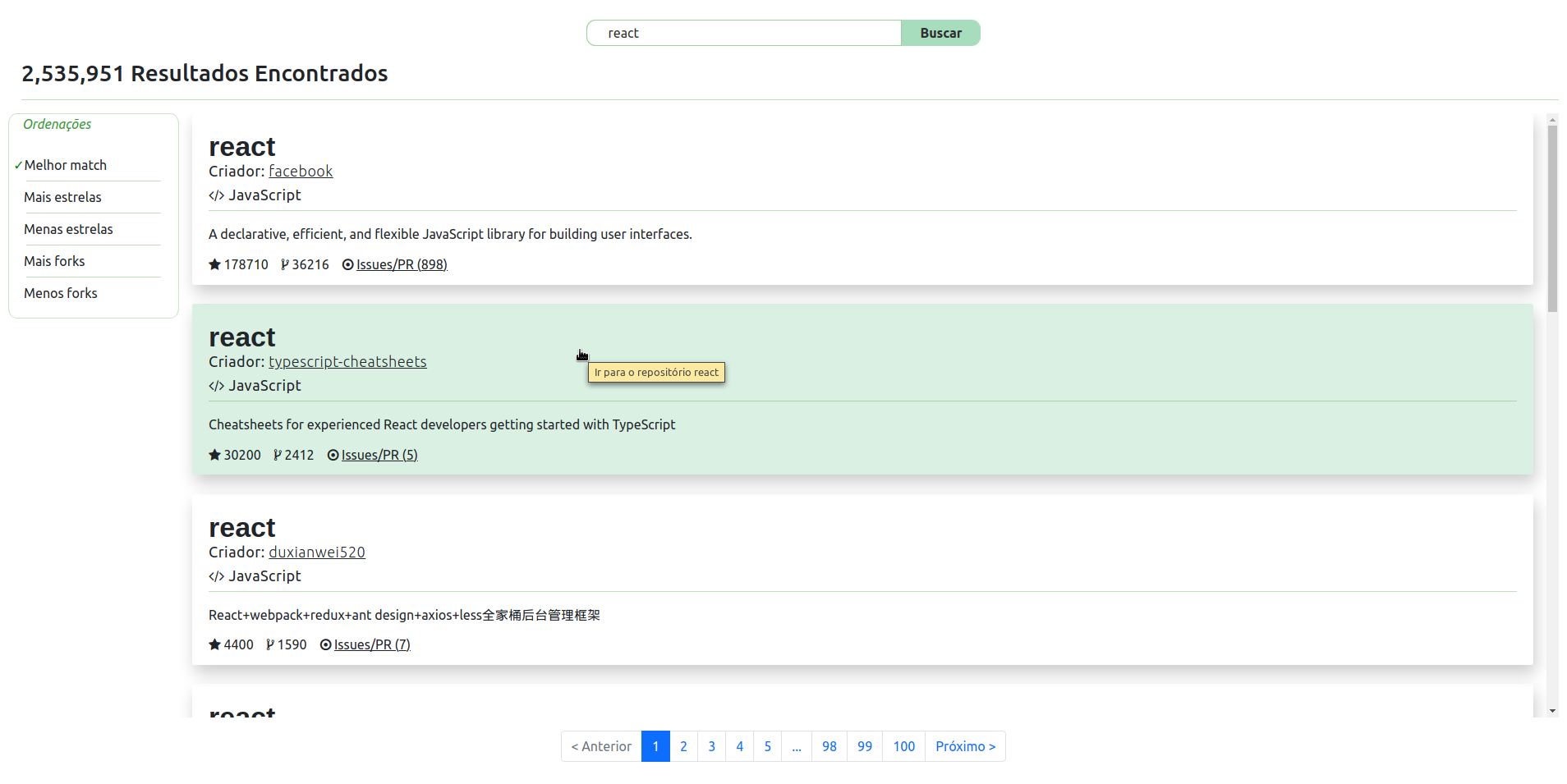Click scrollbar down arrow of results list
The height and width of the screenshot is (784, 1567).
(x=1552, y=711)
